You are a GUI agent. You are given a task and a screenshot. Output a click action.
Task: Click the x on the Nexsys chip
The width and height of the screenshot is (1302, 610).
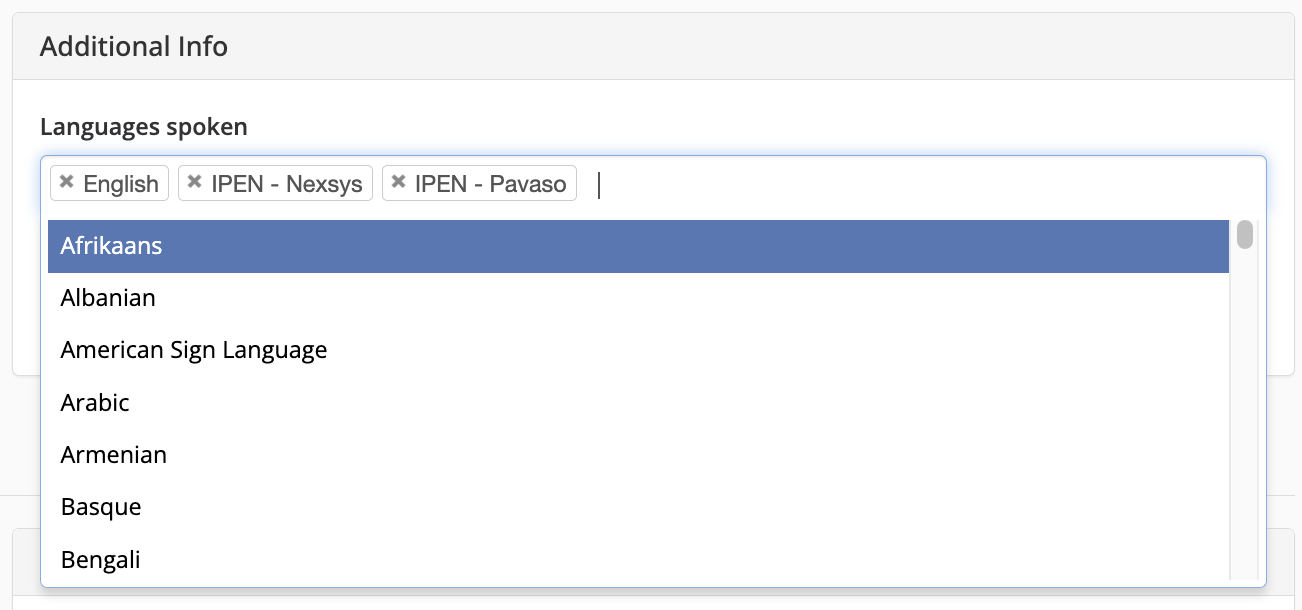point(194,183)
